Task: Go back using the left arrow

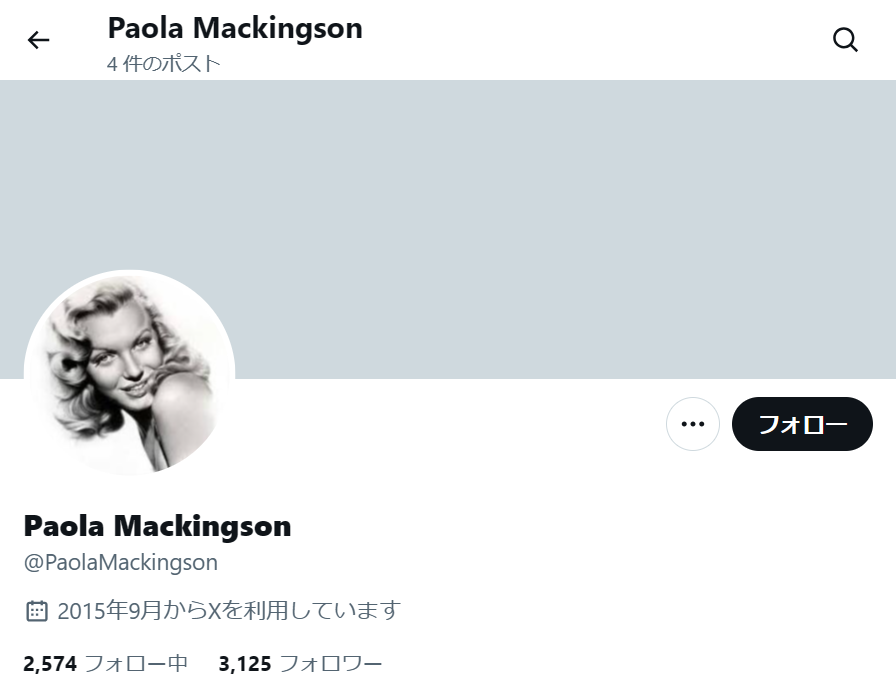Action: pyautogui.click(x=38, y=40)
